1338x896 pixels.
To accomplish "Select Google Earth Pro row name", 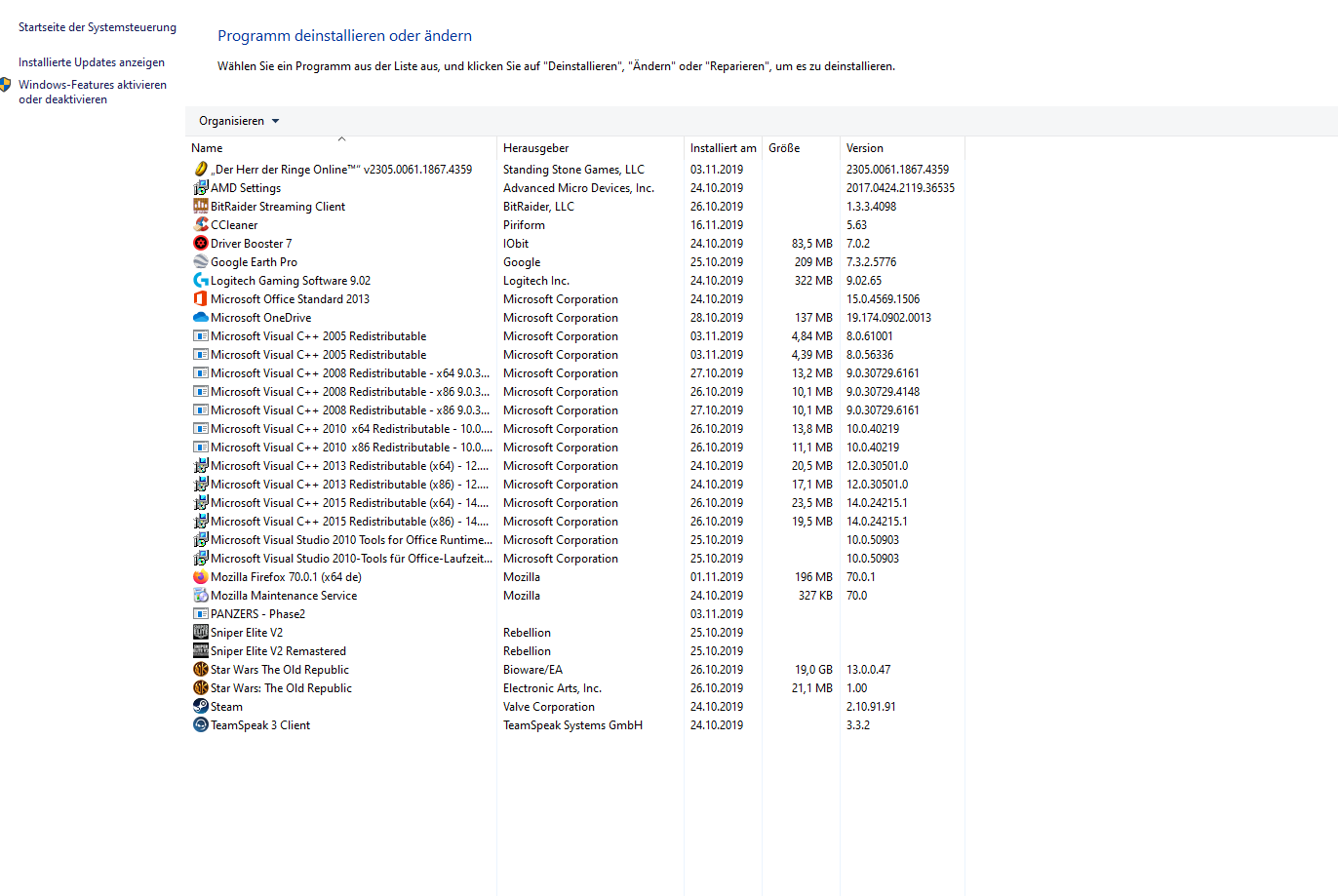I will point(254,262).
